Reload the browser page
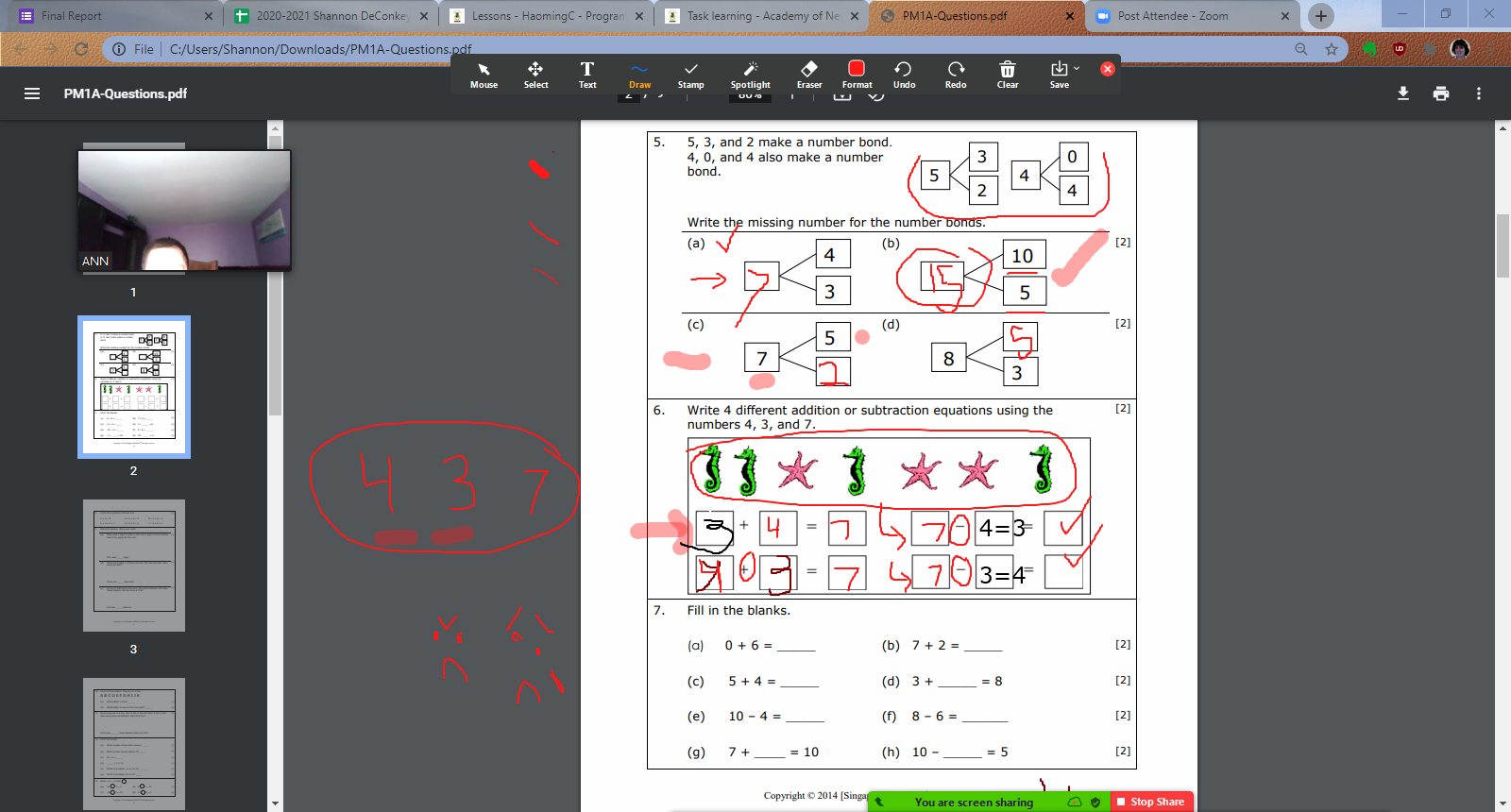This screenshot has height=812, width=1511. 81,49
